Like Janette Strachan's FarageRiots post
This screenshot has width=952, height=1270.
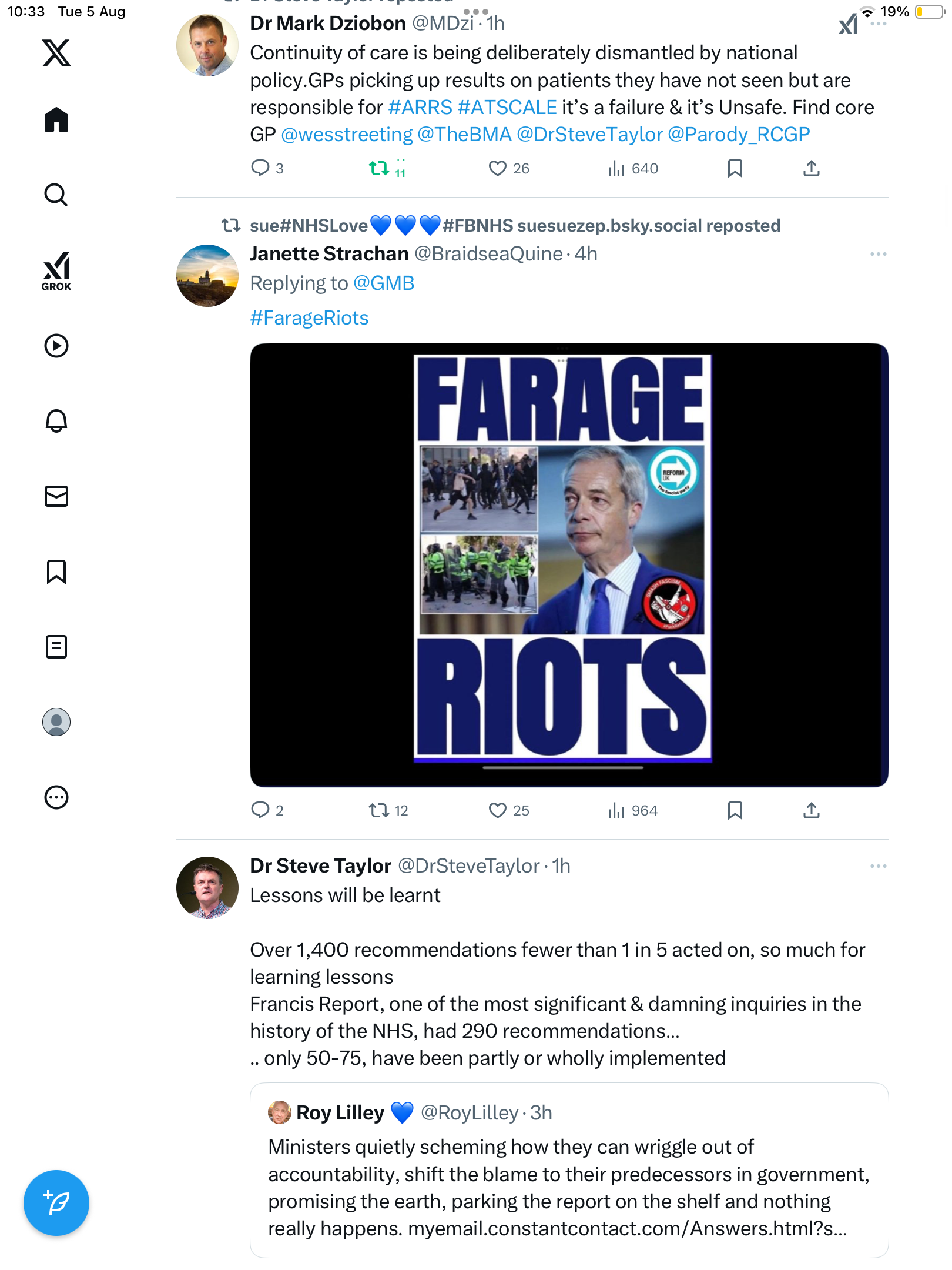pyautogui.click(x=497, y=810)
